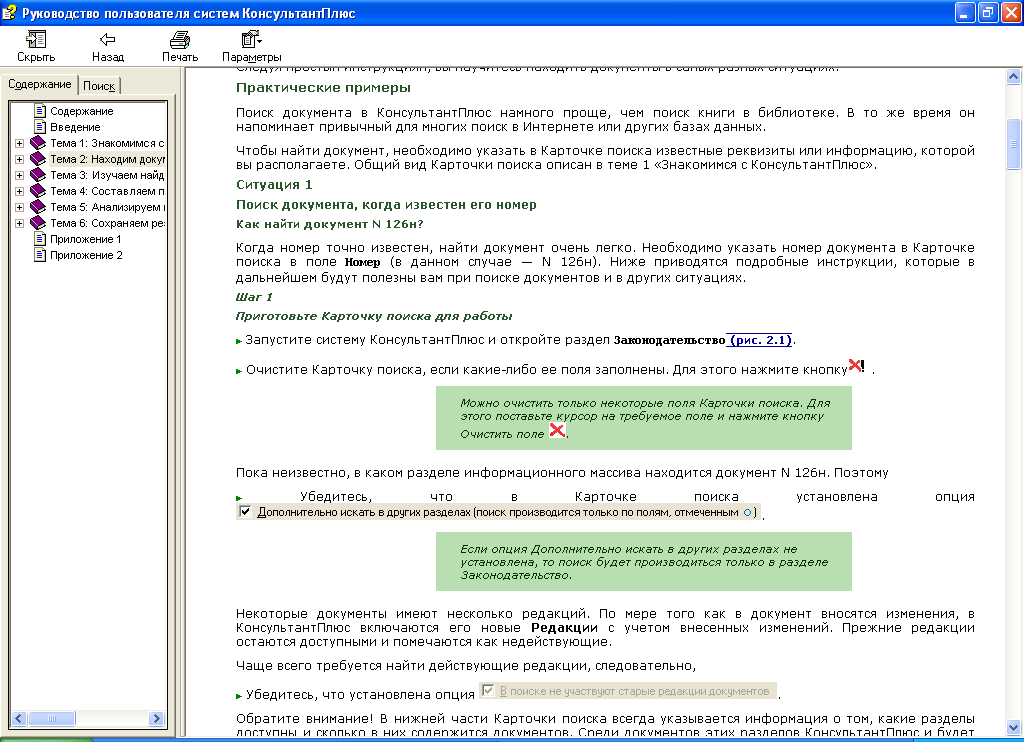
Task: Click the Приложение 1 page icon
Action: tap(40, 238)
